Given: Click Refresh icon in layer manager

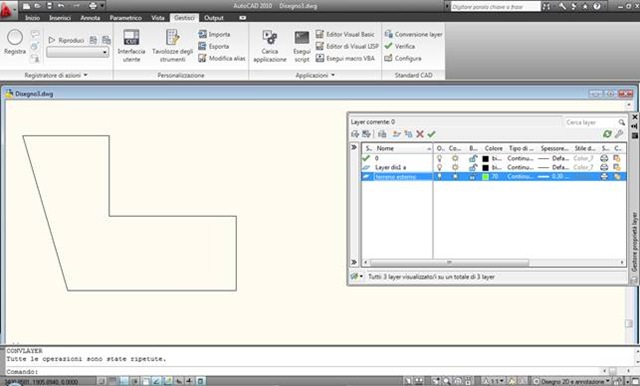Looking at the screenshot, I should [607, 134].
